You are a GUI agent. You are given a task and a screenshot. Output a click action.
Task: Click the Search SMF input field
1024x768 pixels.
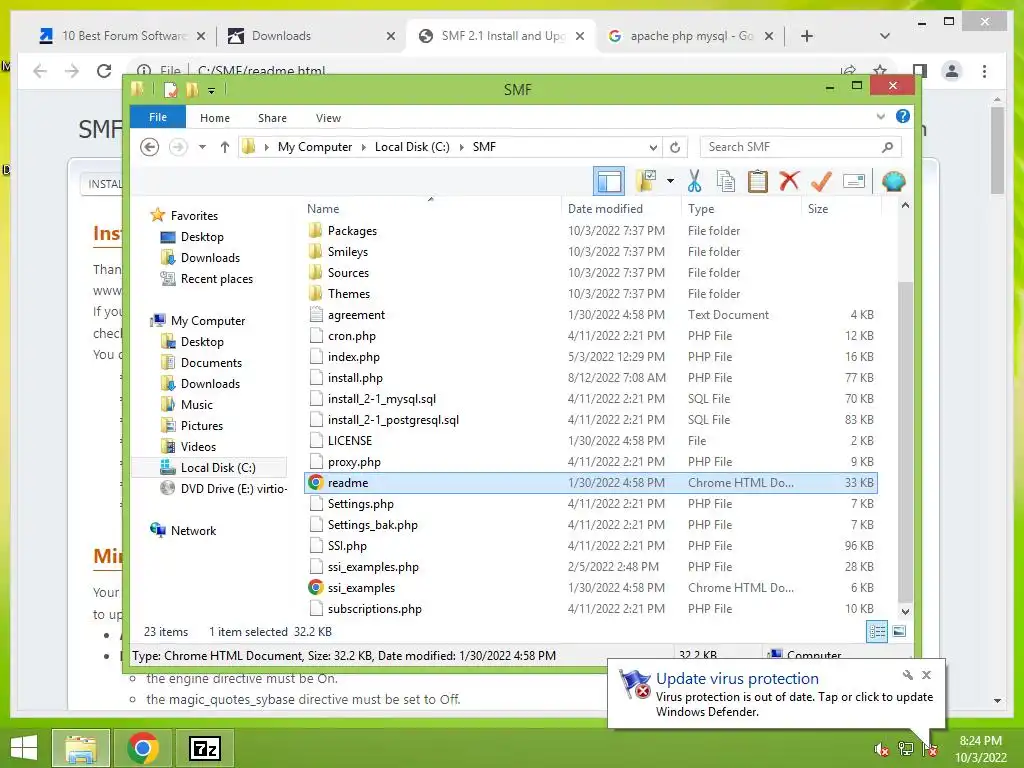tap(801, 147)
